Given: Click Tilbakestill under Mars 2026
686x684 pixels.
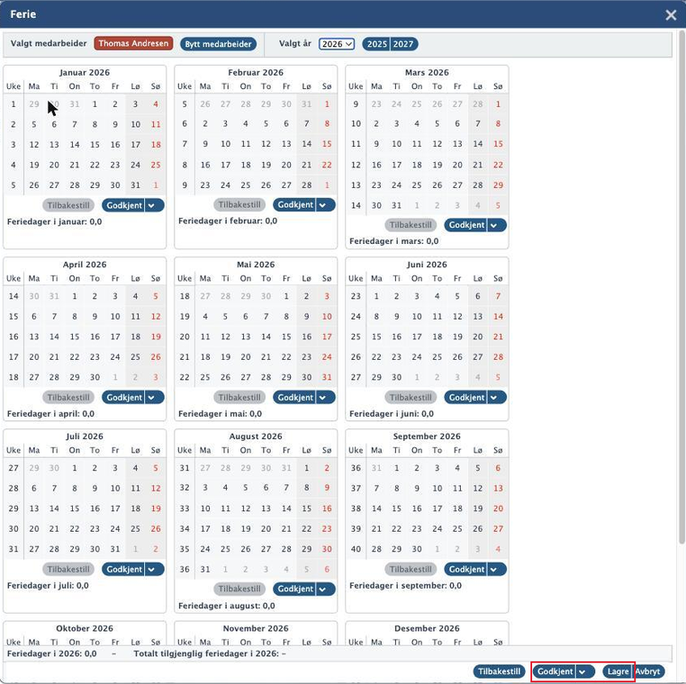Looking at the screenshot, I should point(410,225).
